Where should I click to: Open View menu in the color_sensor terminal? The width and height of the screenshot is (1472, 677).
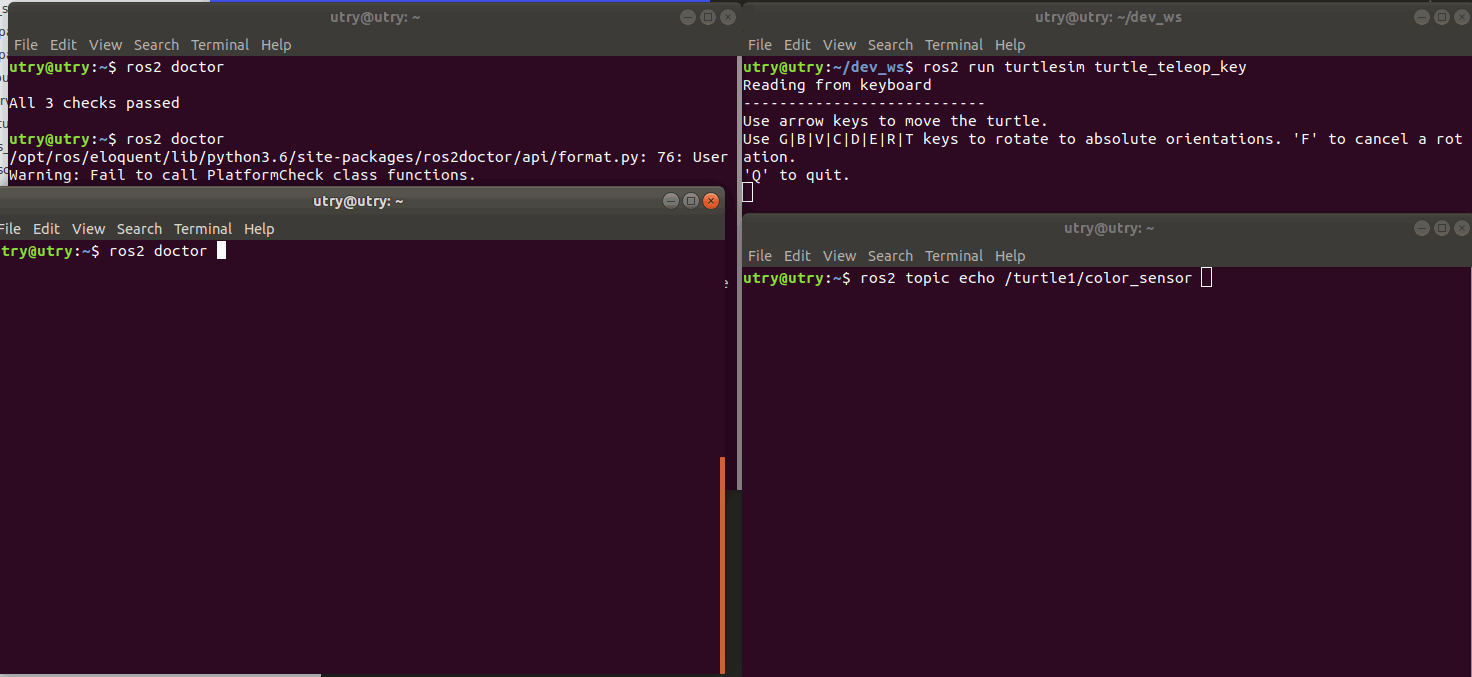pos(839,256)
